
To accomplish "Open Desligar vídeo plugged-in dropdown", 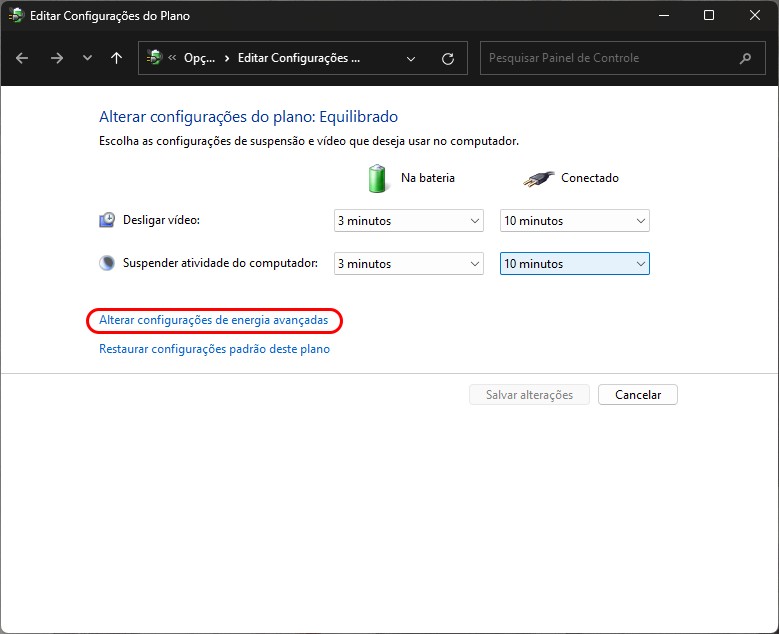I will pyautogui.click(x=574, y=221).
